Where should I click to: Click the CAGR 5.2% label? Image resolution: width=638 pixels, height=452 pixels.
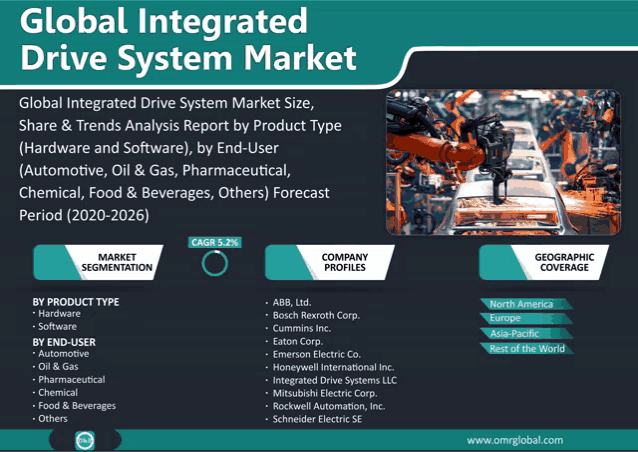click(214, 242)
